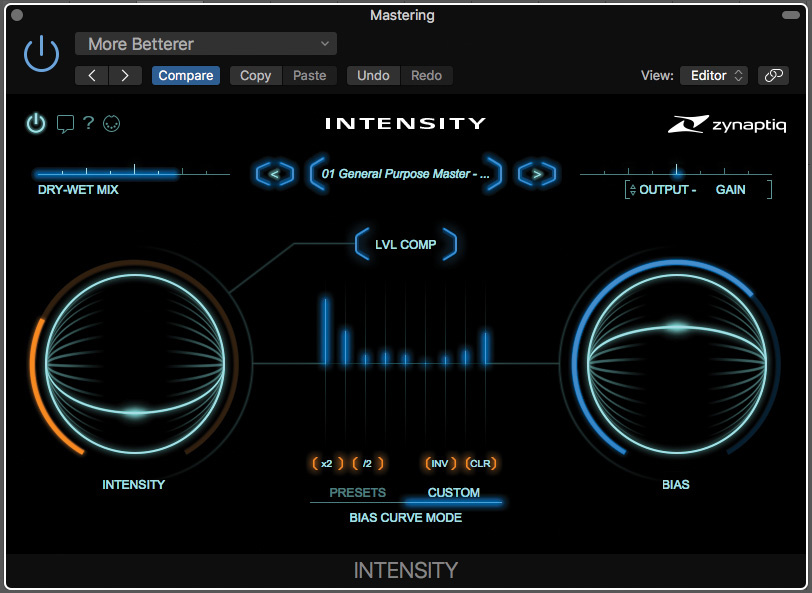Image resolution: width=812 pixels, height=593 pixels.
Task: Click the x2 bias curve button
Action: click(x=327, y=464)
